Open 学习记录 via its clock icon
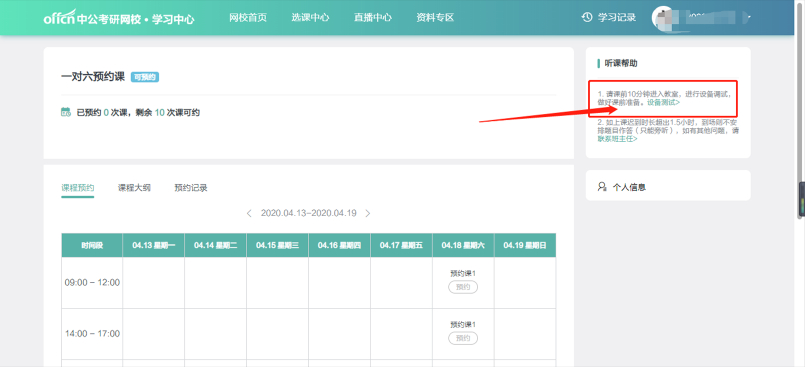 pyautogui.click(x=587, y=17)
